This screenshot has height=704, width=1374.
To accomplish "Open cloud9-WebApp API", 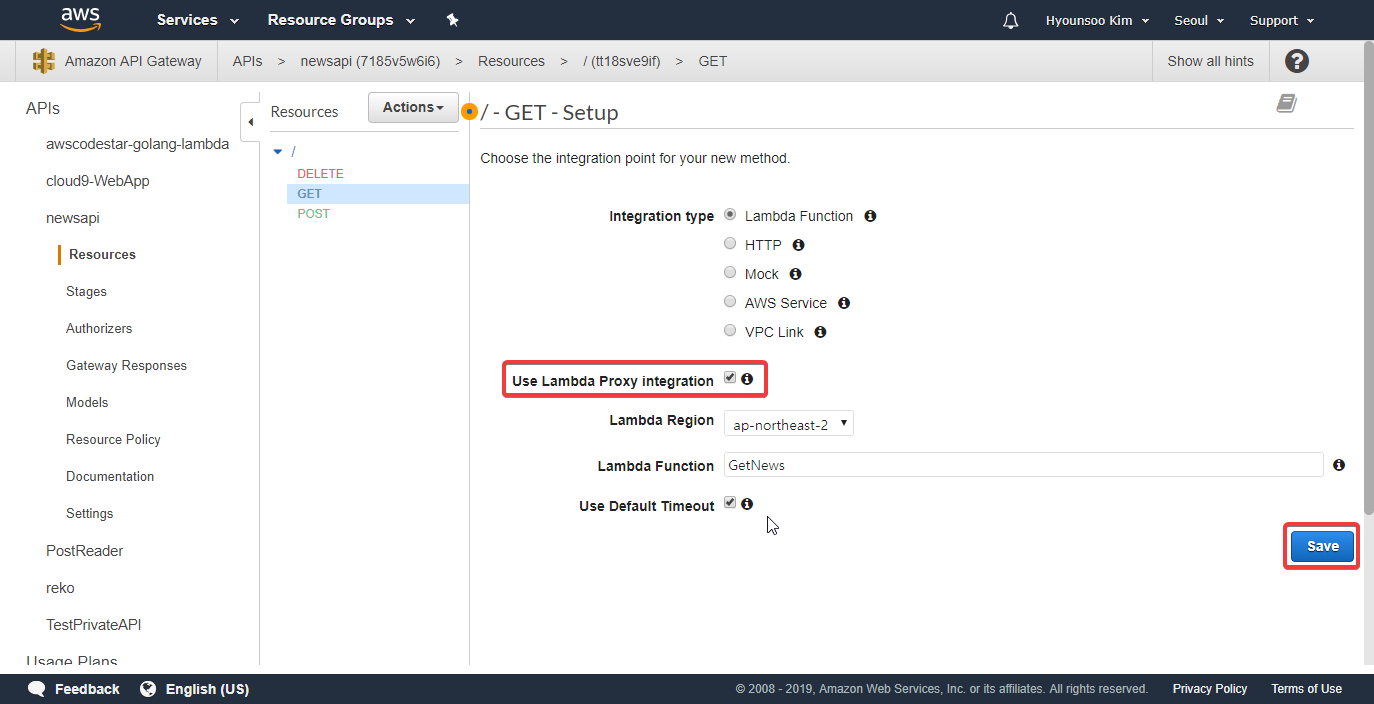I will tap(98, 181).
